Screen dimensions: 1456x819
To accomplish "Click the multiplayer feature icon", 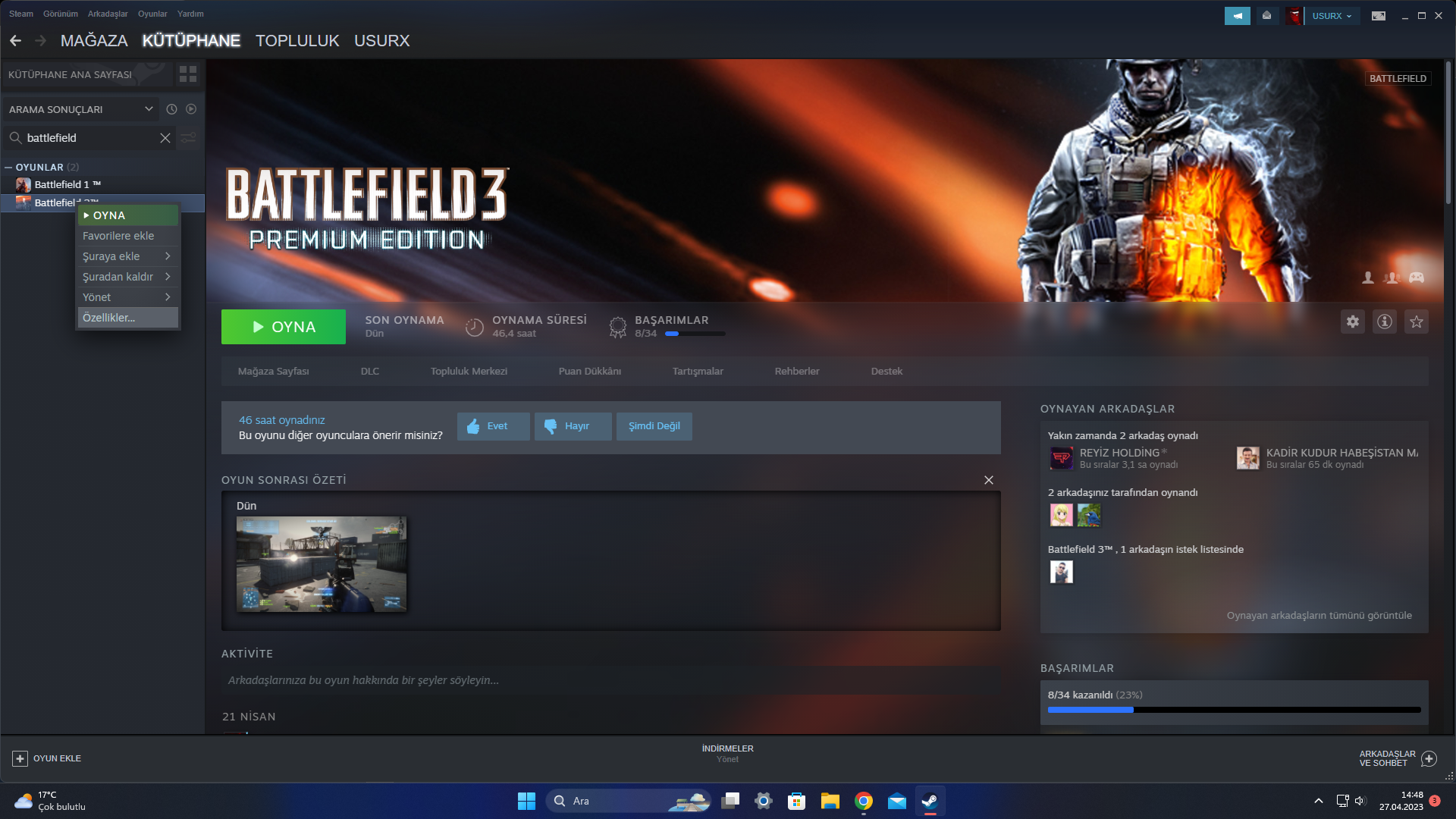I will [x=1392, y=278].
